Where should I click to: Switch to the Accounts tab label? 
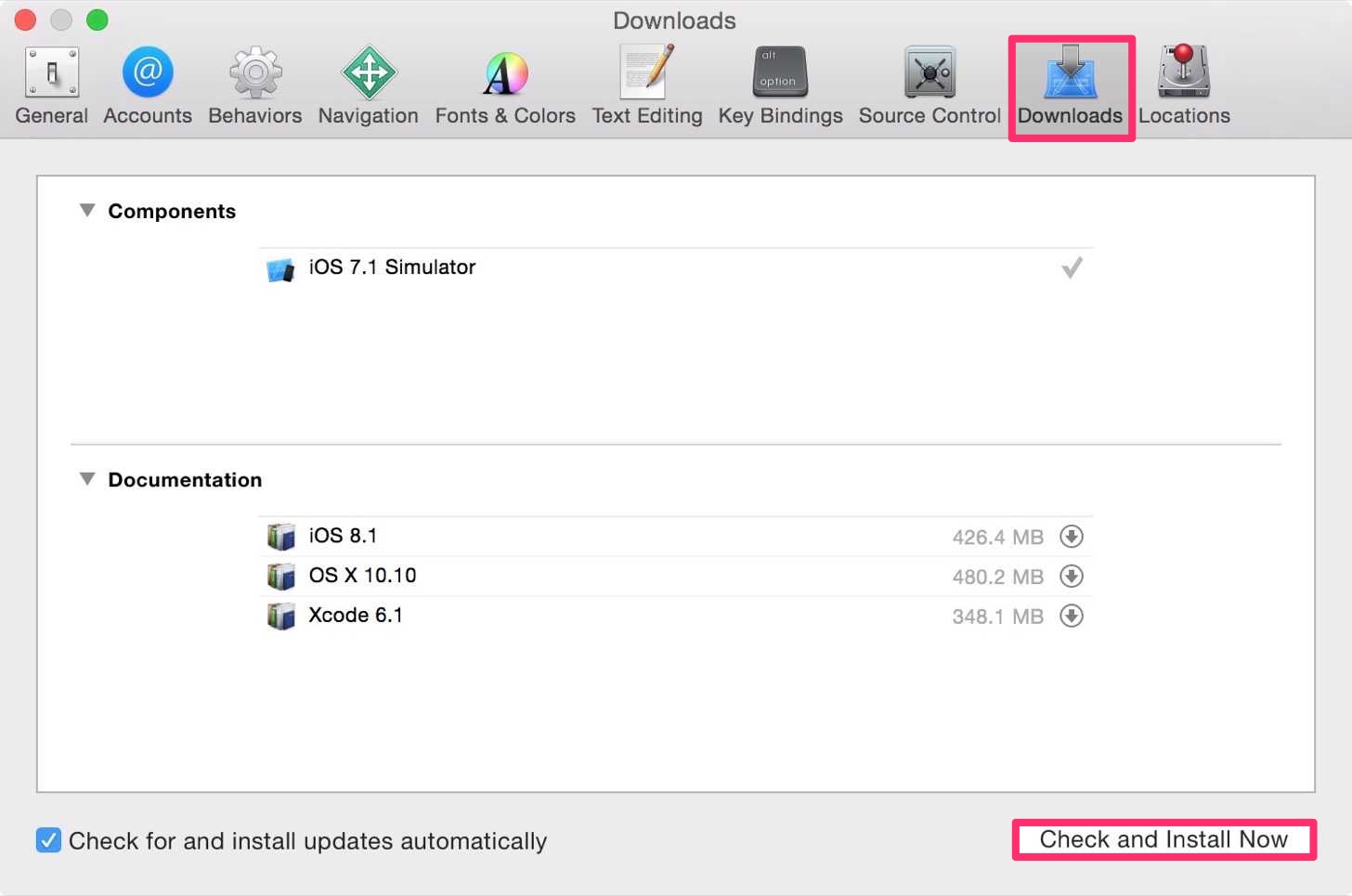[x=148, y=116]
